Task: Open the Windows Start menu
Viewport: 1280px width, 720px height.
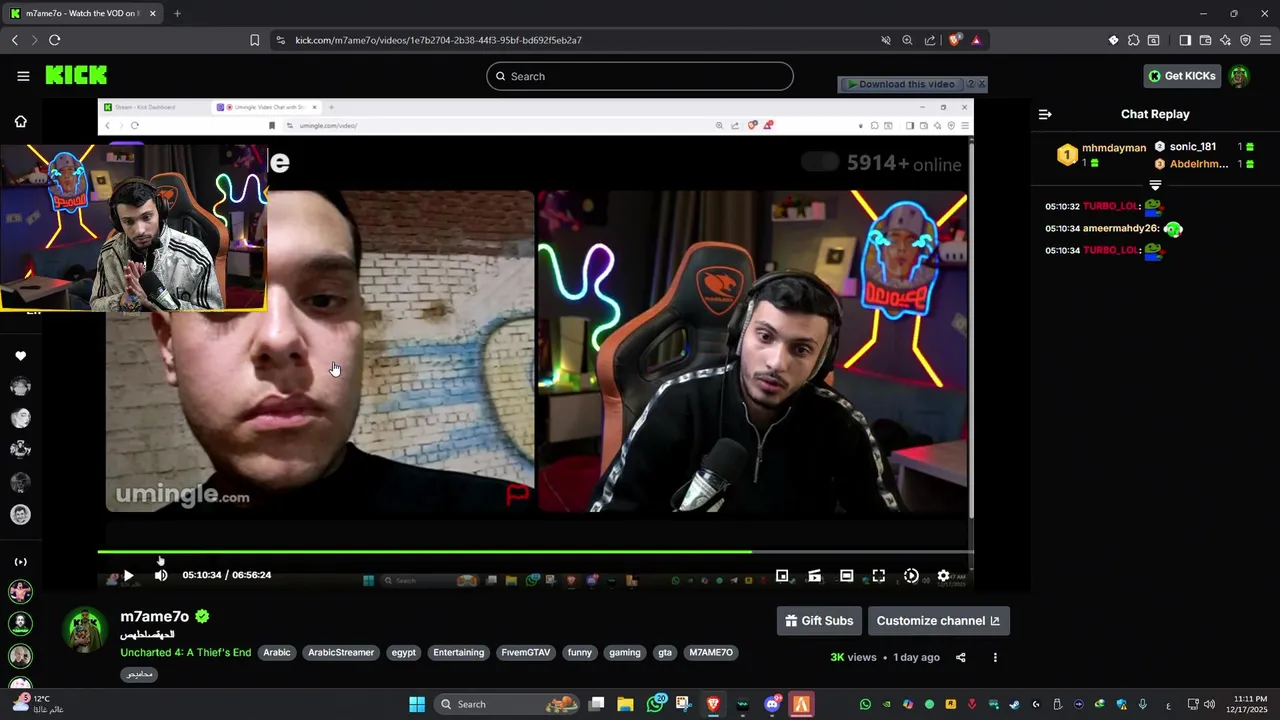Action: (417, 704)
